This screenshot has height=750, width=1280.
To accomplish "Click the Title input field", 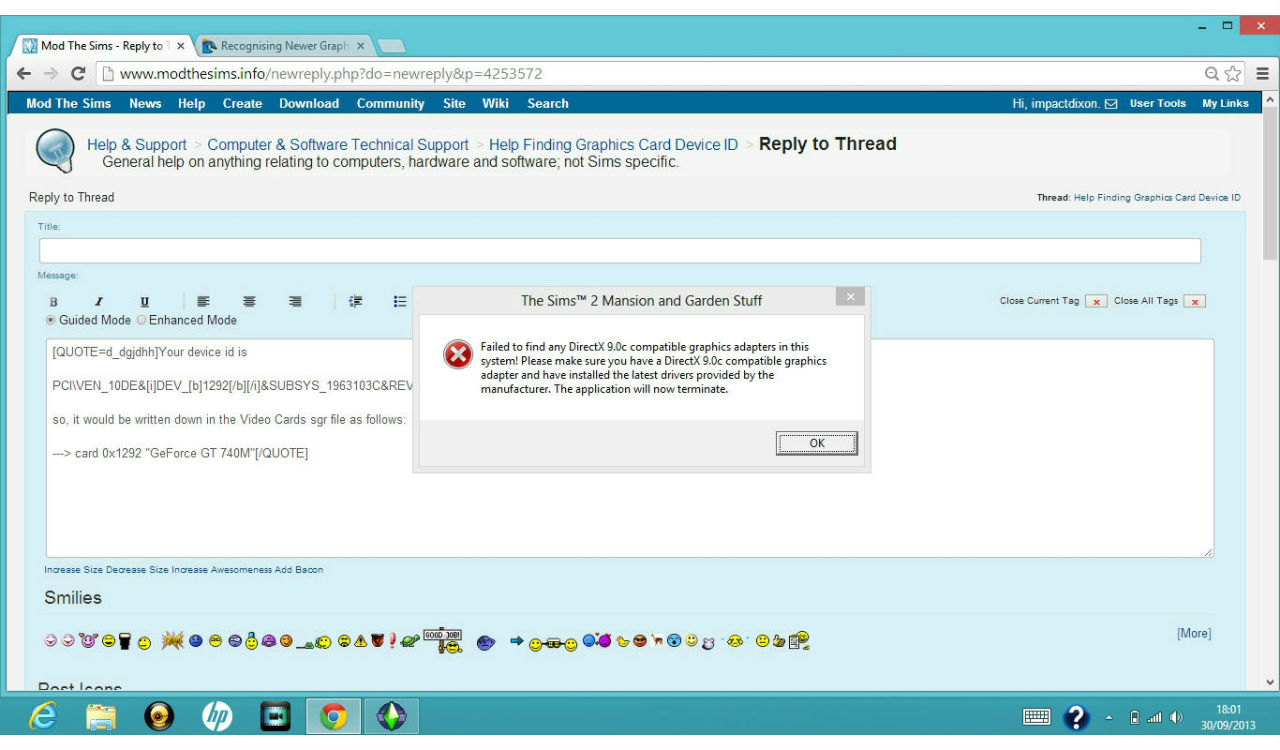I will [x=620, y=251].
